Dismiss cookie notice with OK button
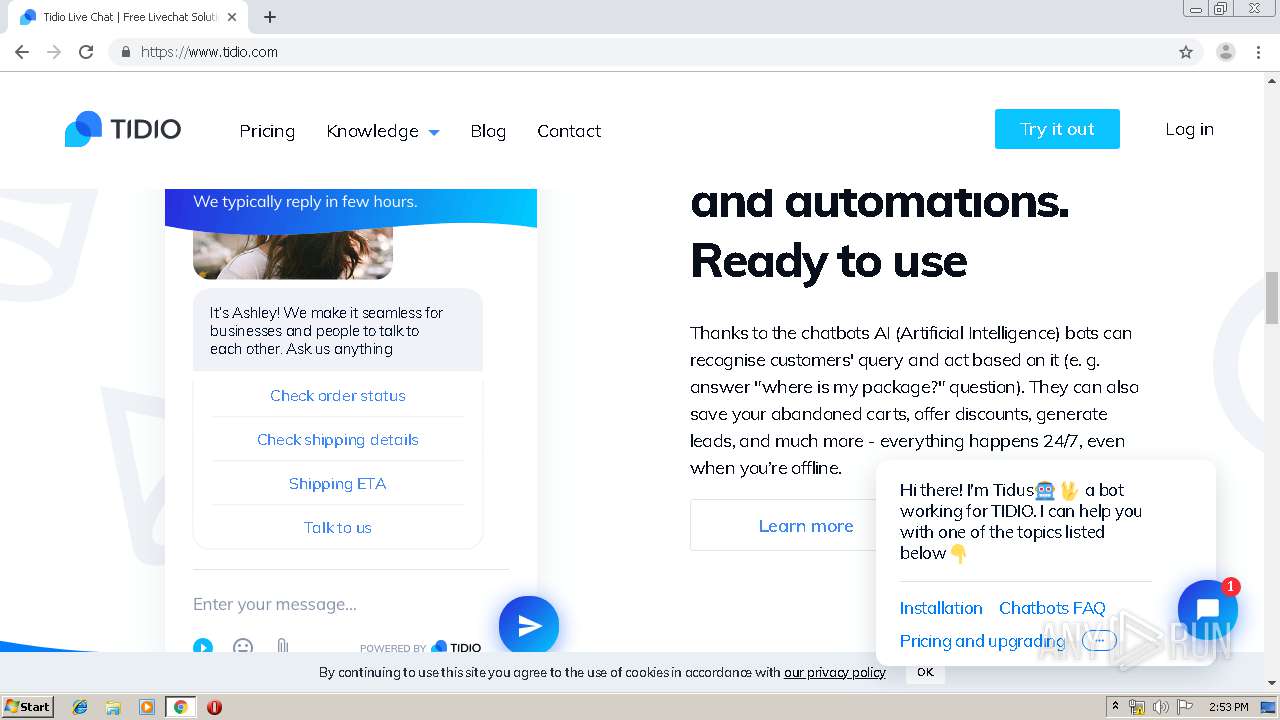The height and width of the screenshot is (720, 1280). click(925, 672)
